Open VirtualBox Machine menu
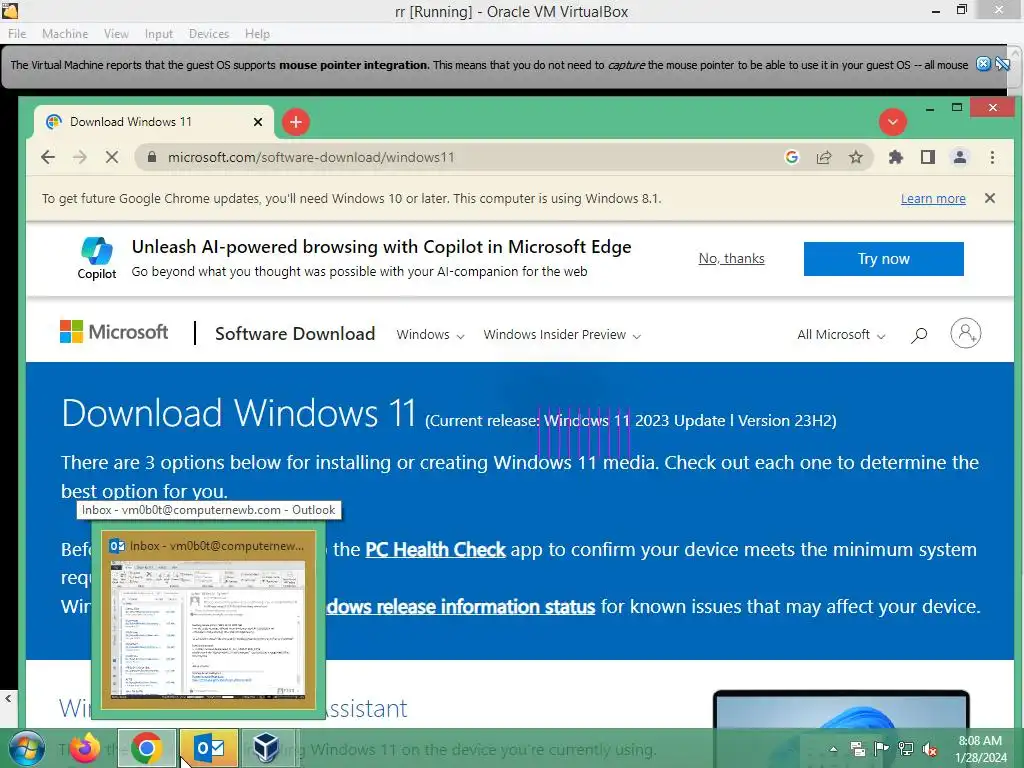Image resolution: width=1024 pixels, height=768 pixels. tap(65, 34)
